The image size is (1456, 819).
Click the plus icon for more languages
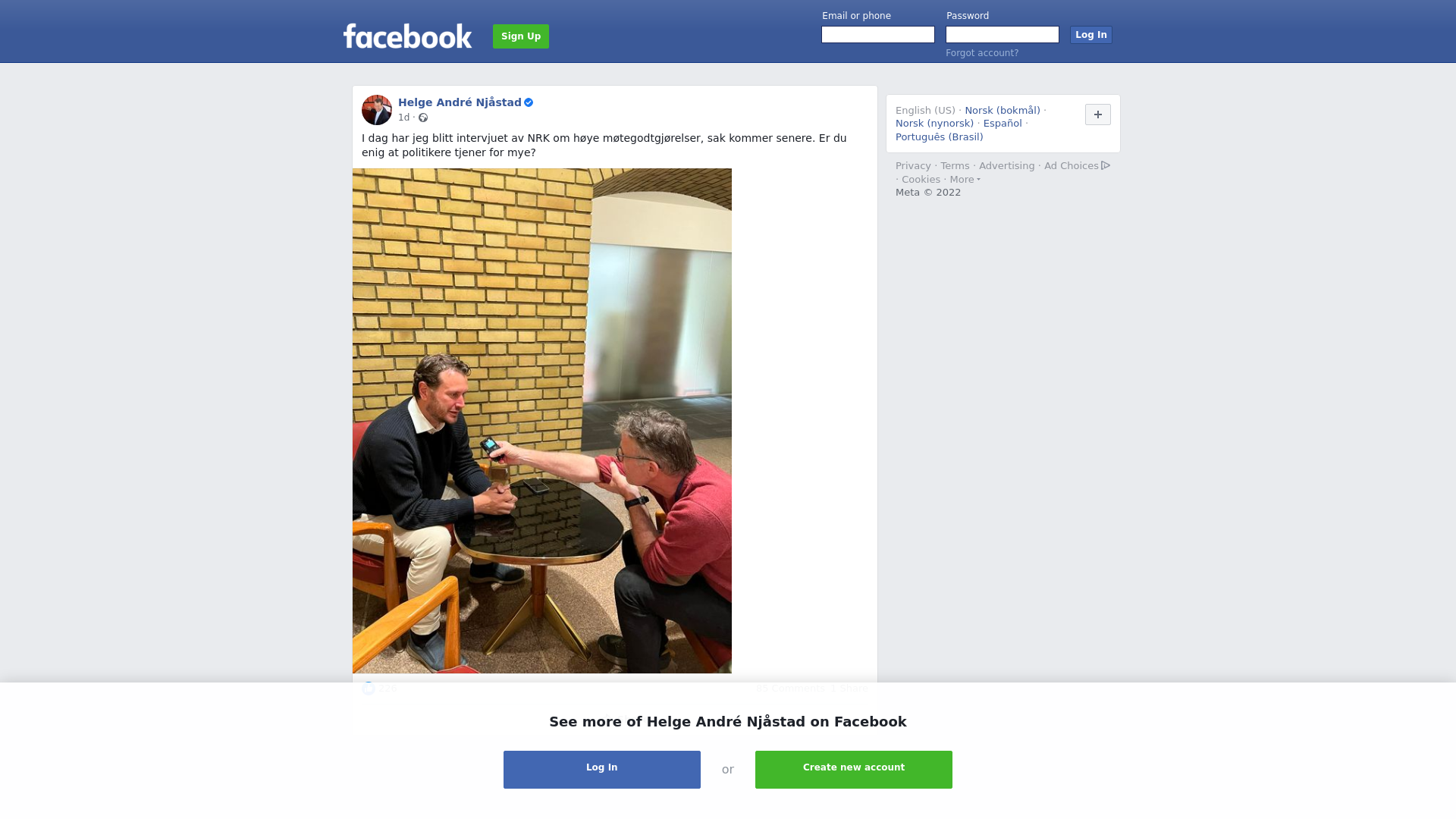[1098, 115]
